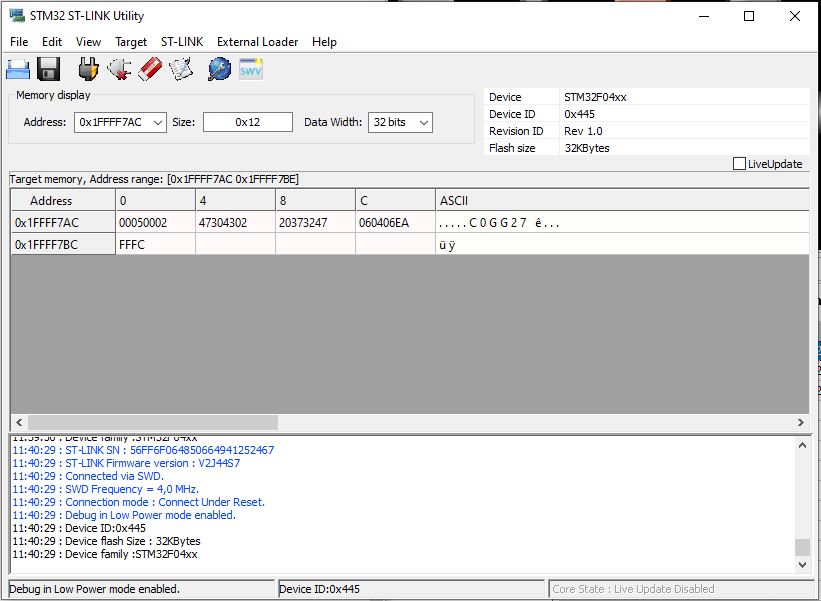Open the External Loader menu

[258, 42]
